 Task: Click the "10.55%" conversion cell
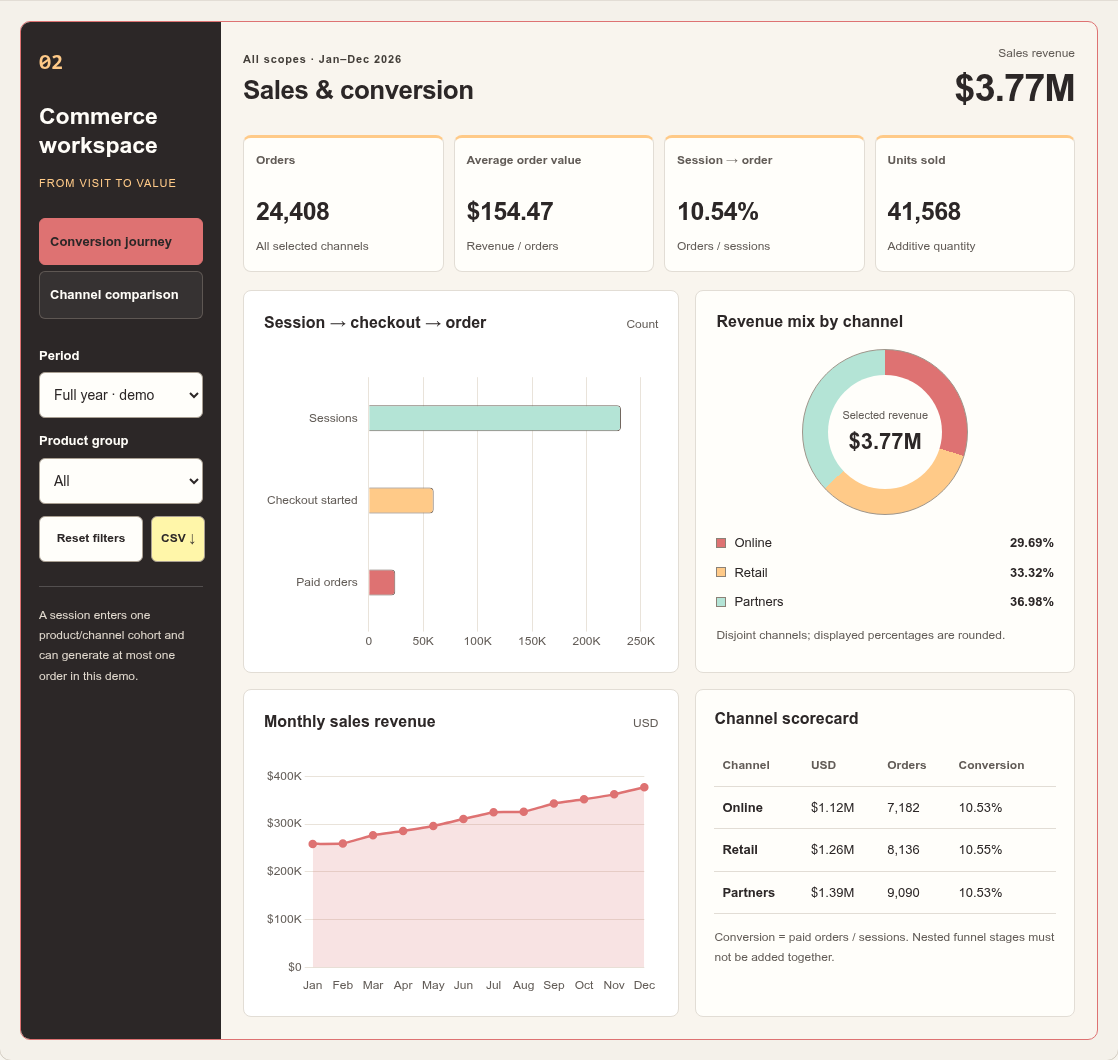[x=980, y=850]
